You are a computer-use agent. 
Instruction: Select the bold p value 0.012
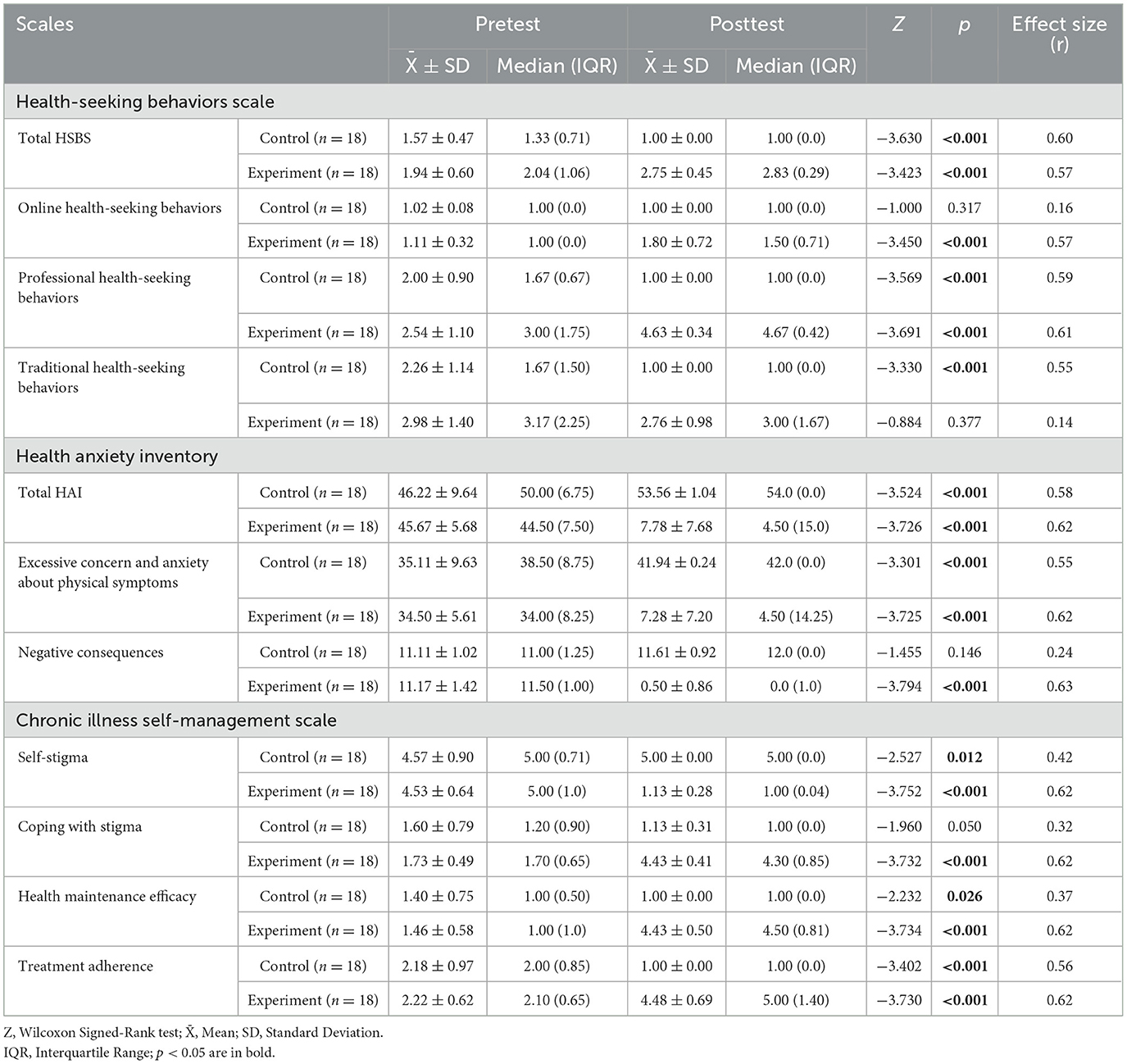(x=965, y=757)
